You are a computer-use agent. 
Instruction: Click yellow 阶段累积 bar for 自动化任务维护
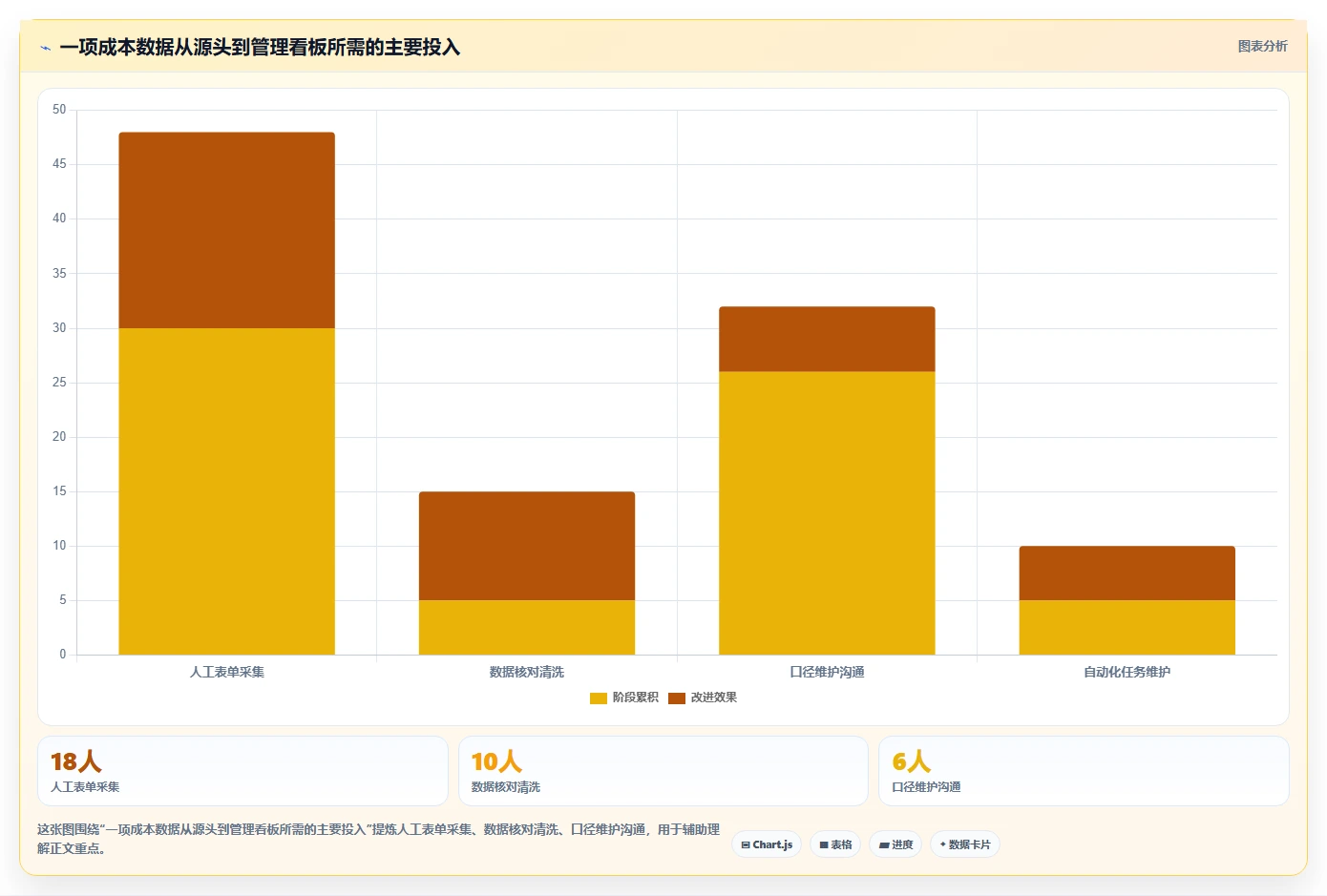click(1127, 628)
